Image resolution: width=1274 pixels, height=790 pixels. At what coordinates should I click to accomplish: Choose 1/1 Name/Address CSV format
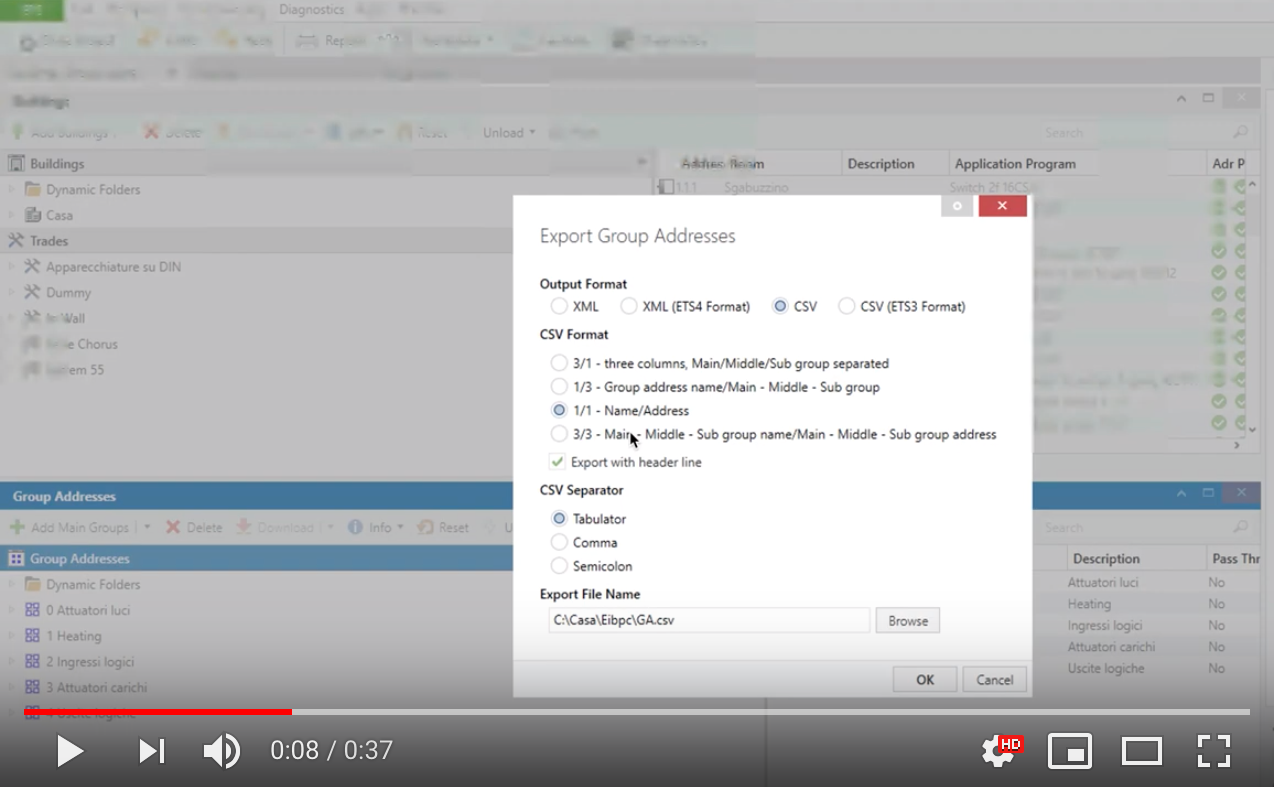point(559,410)
